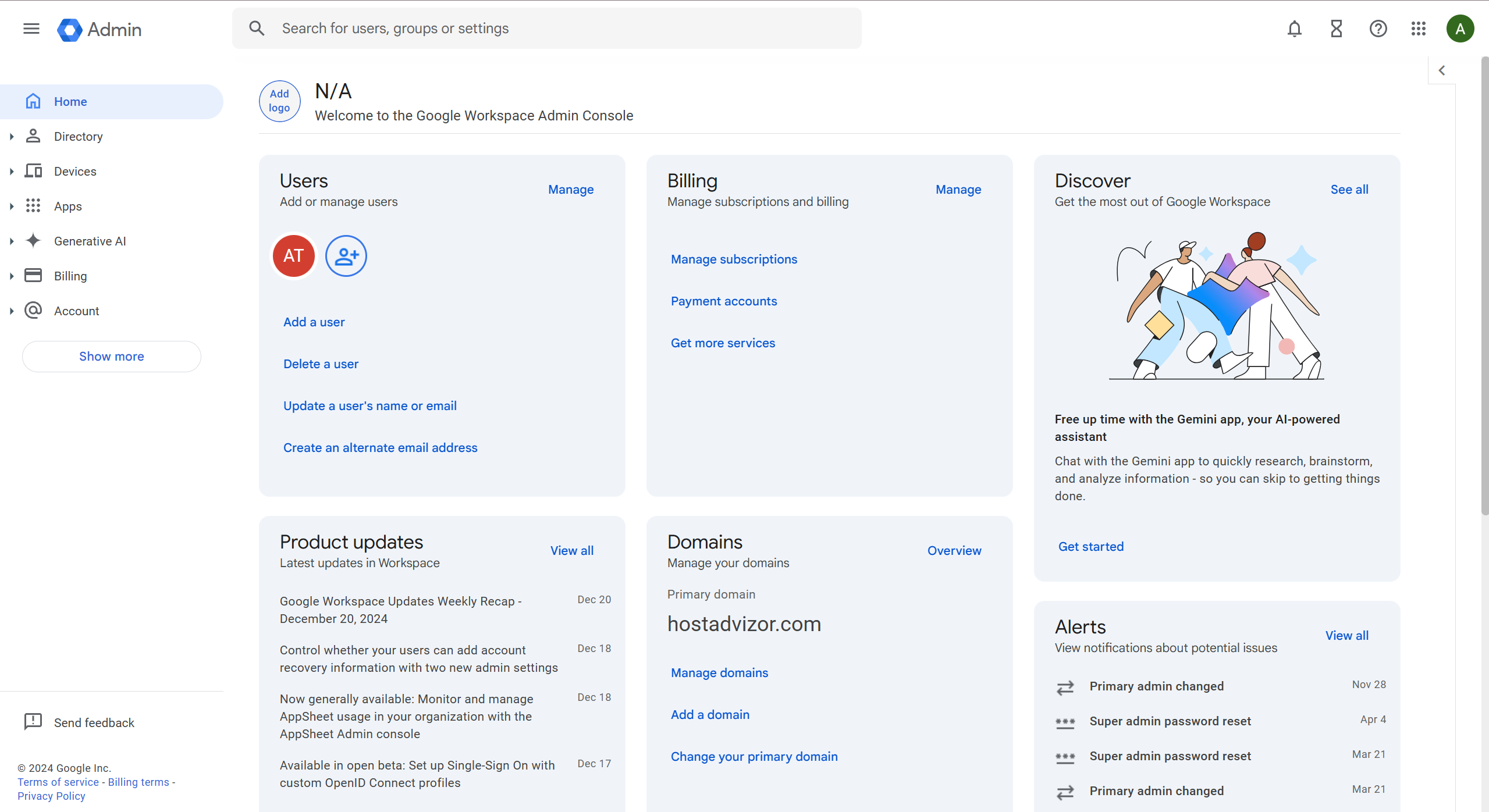Image resolution: width=1489 pixels, height=812 pixels.
Task: Open the notifications bell
Action: click(1294, 29)
